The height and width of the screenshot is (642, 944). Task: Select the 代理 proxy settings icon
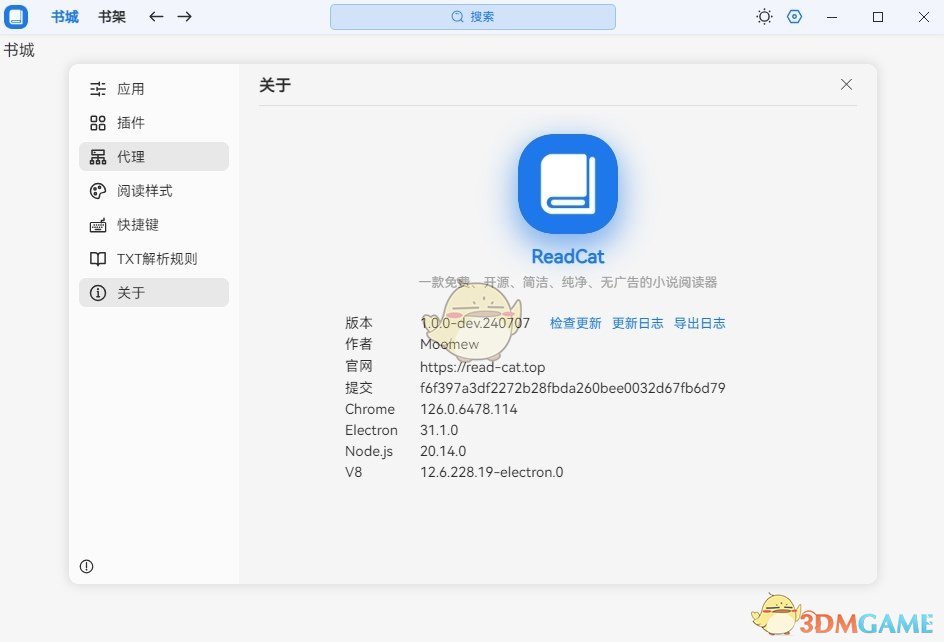(x=98, y=156)
